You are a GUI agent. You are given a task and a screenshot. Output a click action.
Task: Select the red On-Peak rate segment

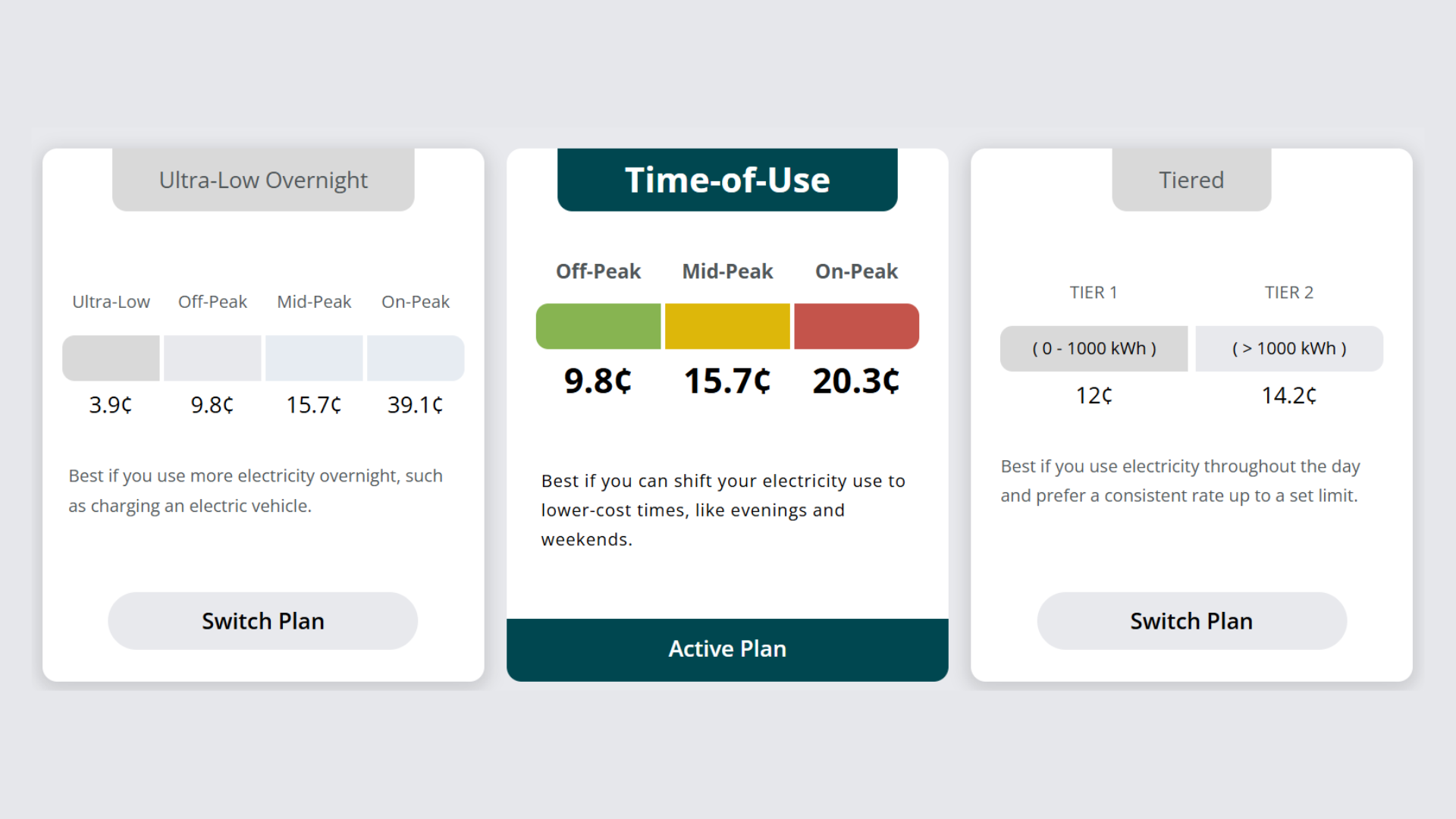pyautogui.click(x=856, y=325)
